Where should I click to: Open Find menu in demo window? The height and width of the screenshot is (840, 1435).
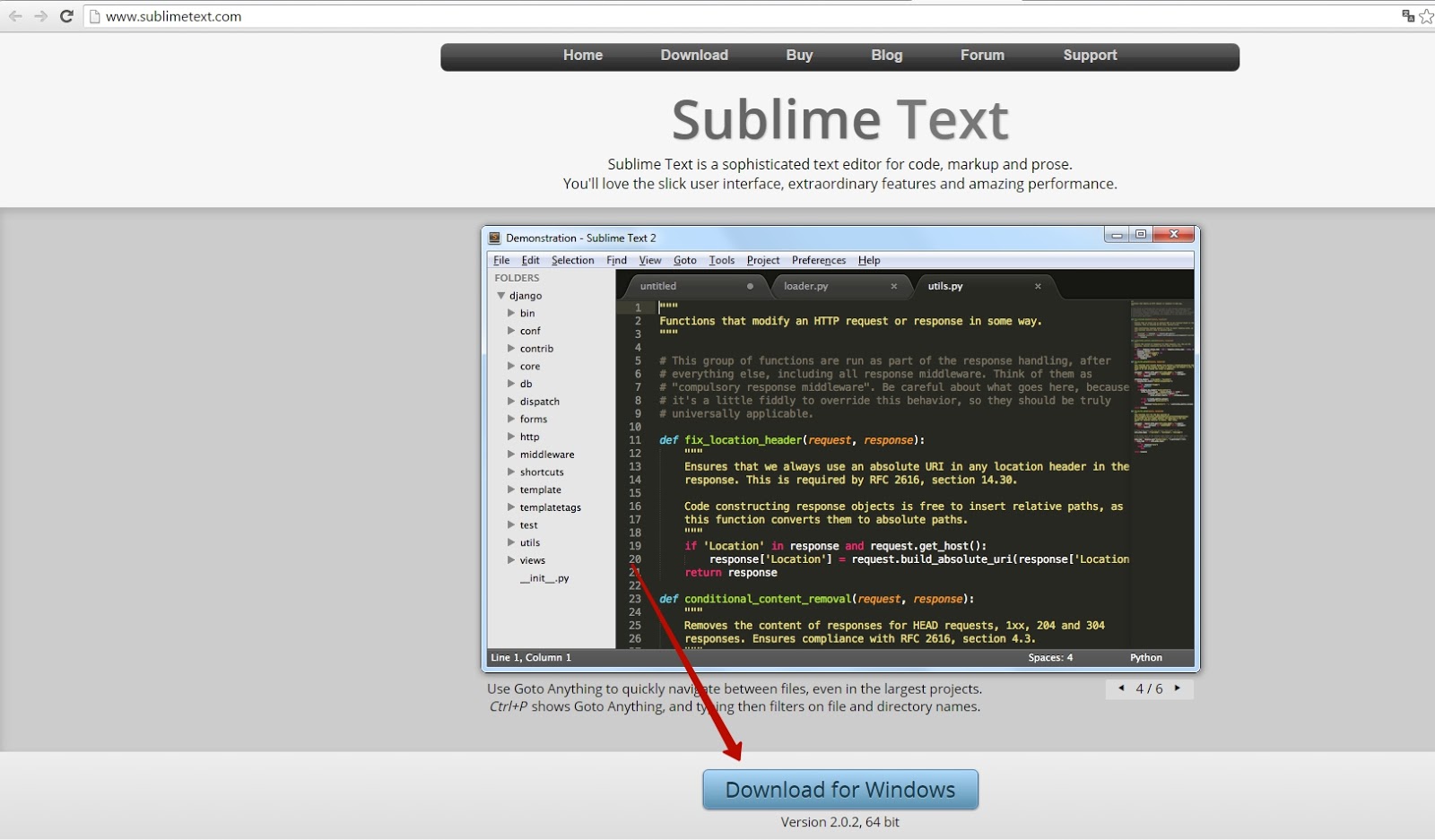click(616, 260)
